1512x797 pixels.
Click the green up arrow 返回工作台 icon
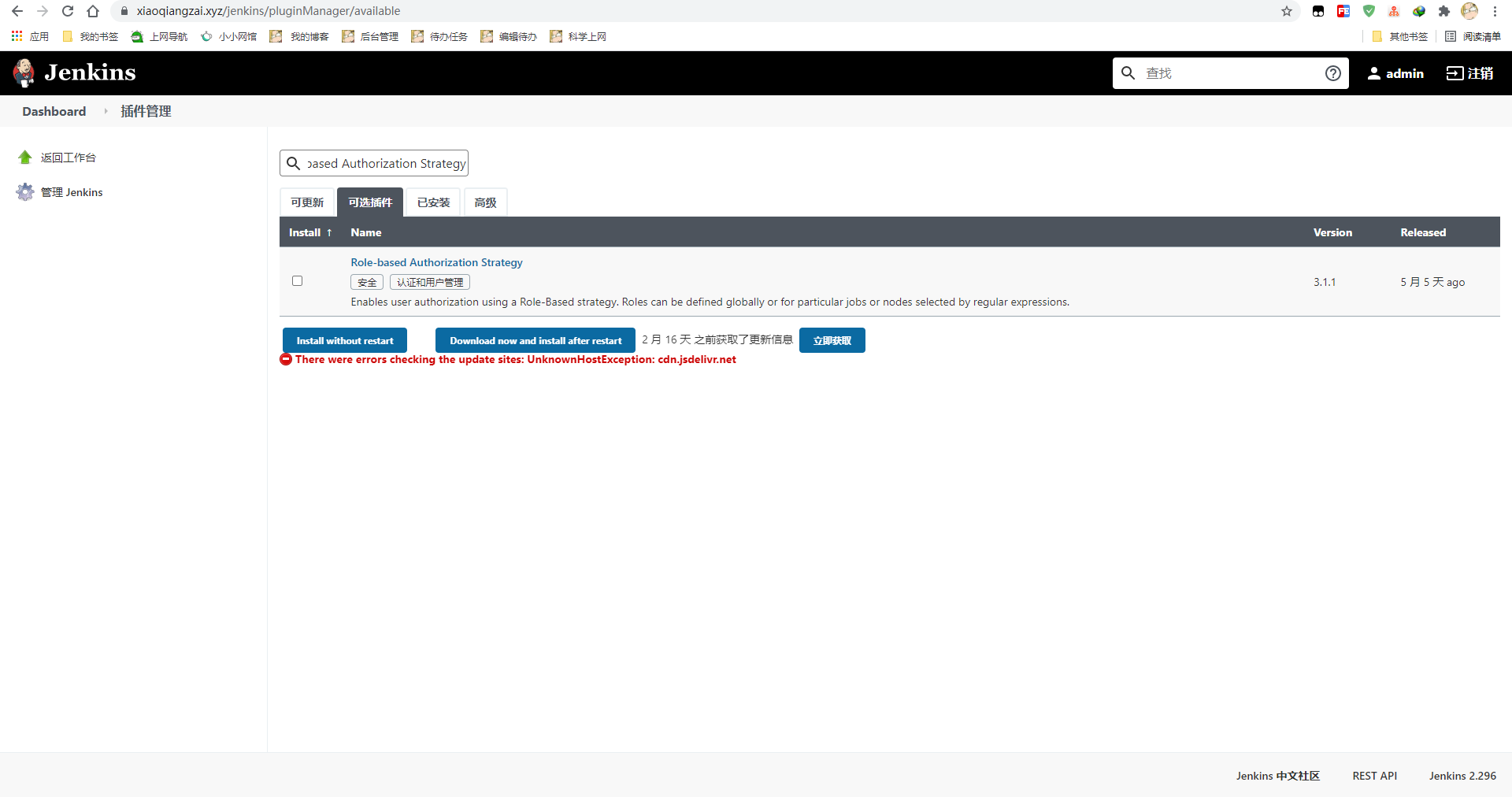[25, 158]
